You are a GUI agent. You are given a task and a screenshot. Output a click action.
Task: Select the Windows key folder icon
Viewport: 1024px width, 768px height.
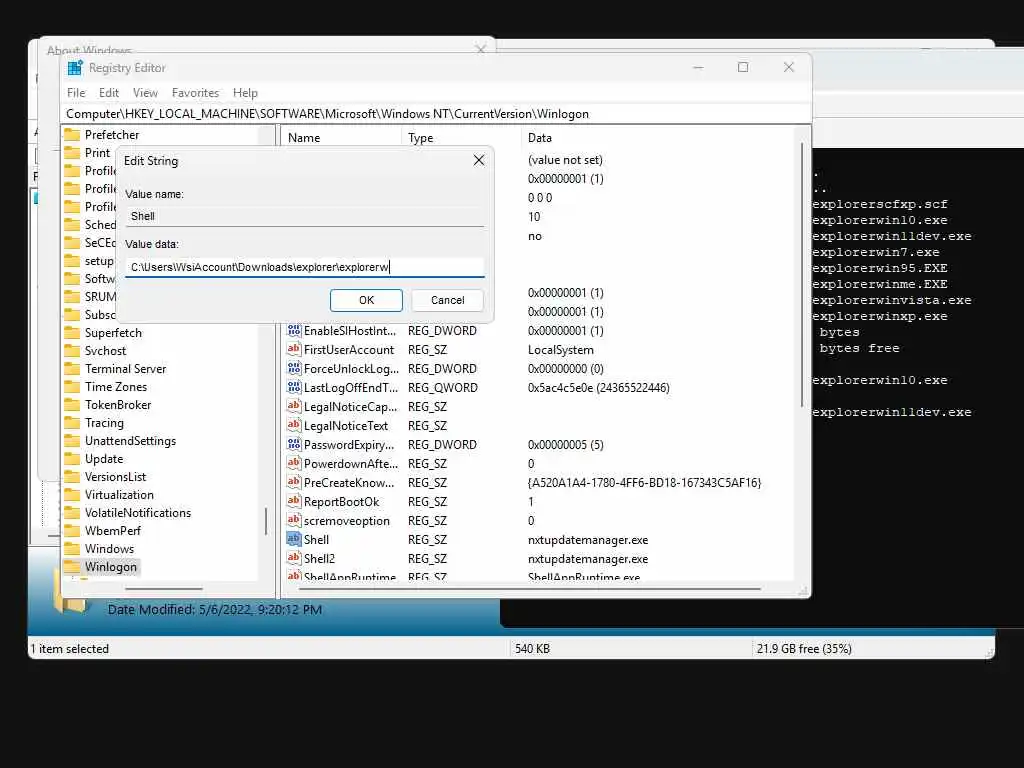coord(72,549)
